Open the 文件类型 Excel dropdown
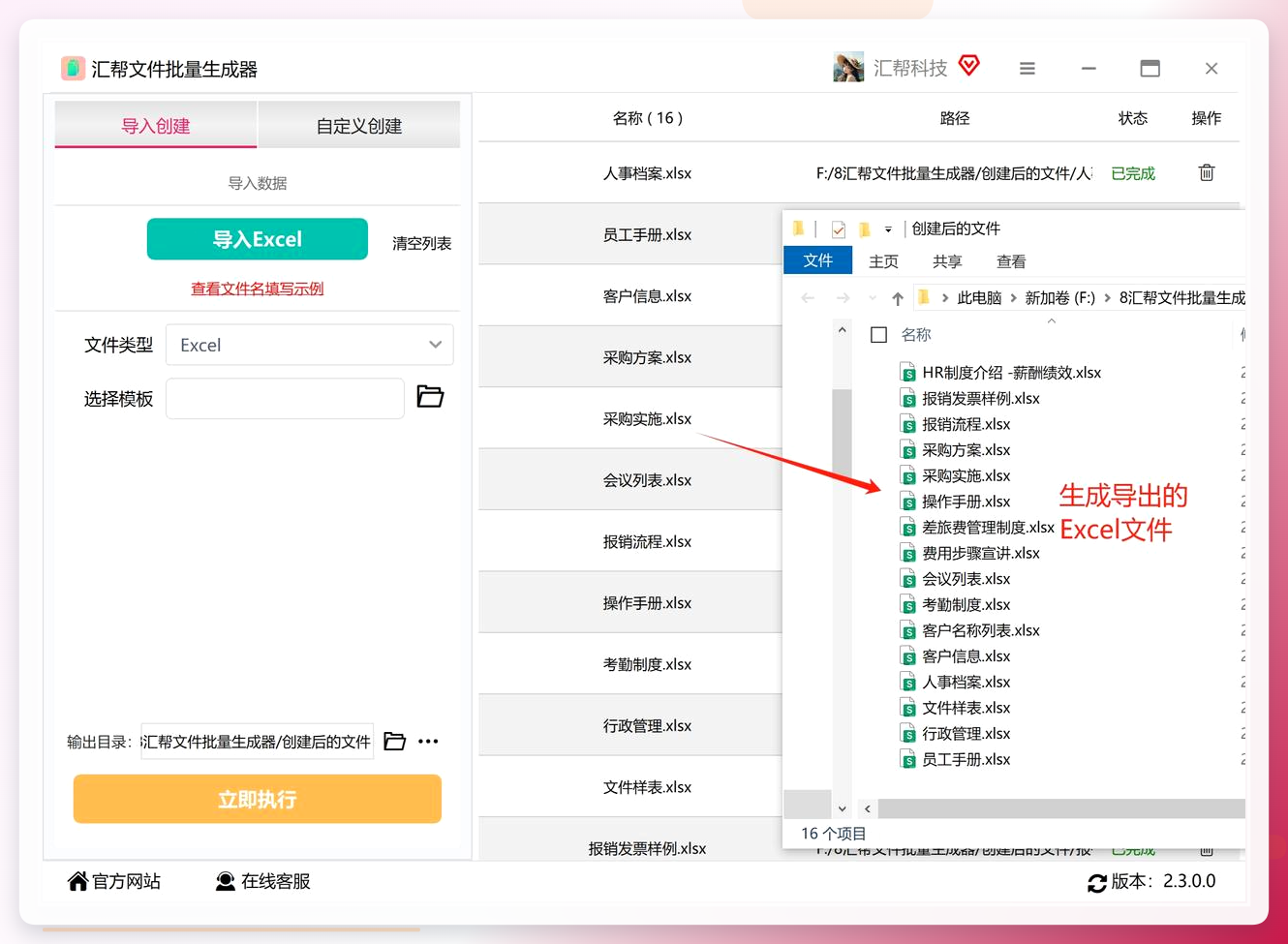The height and width of the screenshot is (944, 1288). coord(310,345)
